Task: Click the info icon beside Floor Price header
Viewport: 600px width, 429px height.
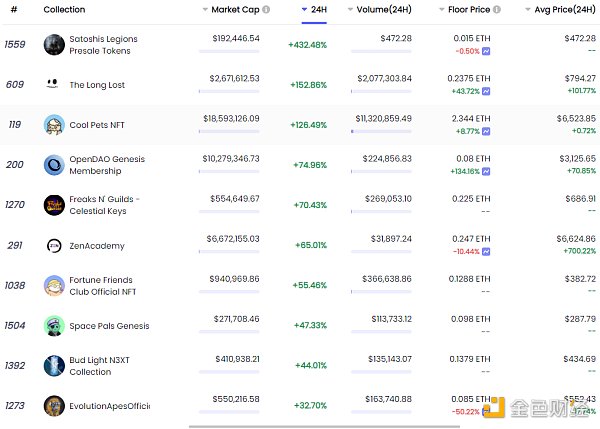Action: click(x=496, y=10)
